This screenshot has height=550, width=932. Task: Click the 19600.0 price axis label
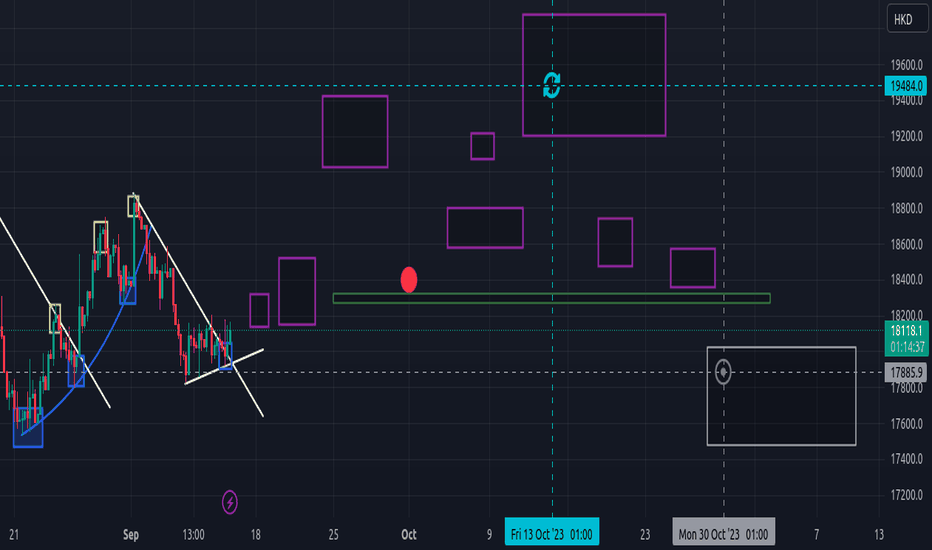[906, 65]
